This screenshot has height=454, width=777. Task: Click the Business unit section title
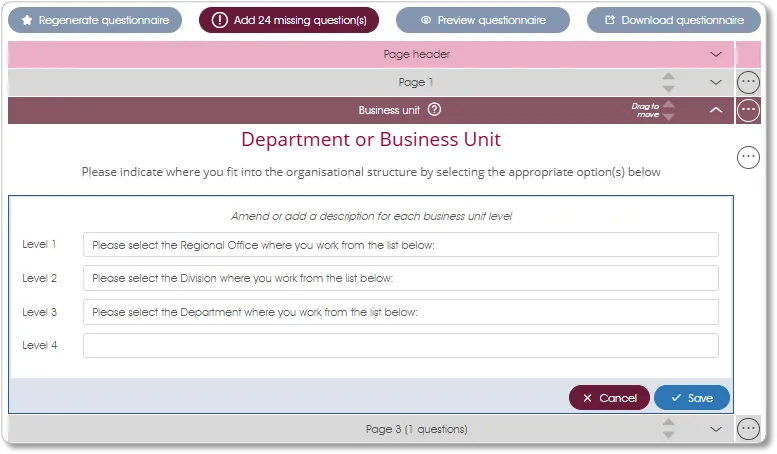point(389,110)
